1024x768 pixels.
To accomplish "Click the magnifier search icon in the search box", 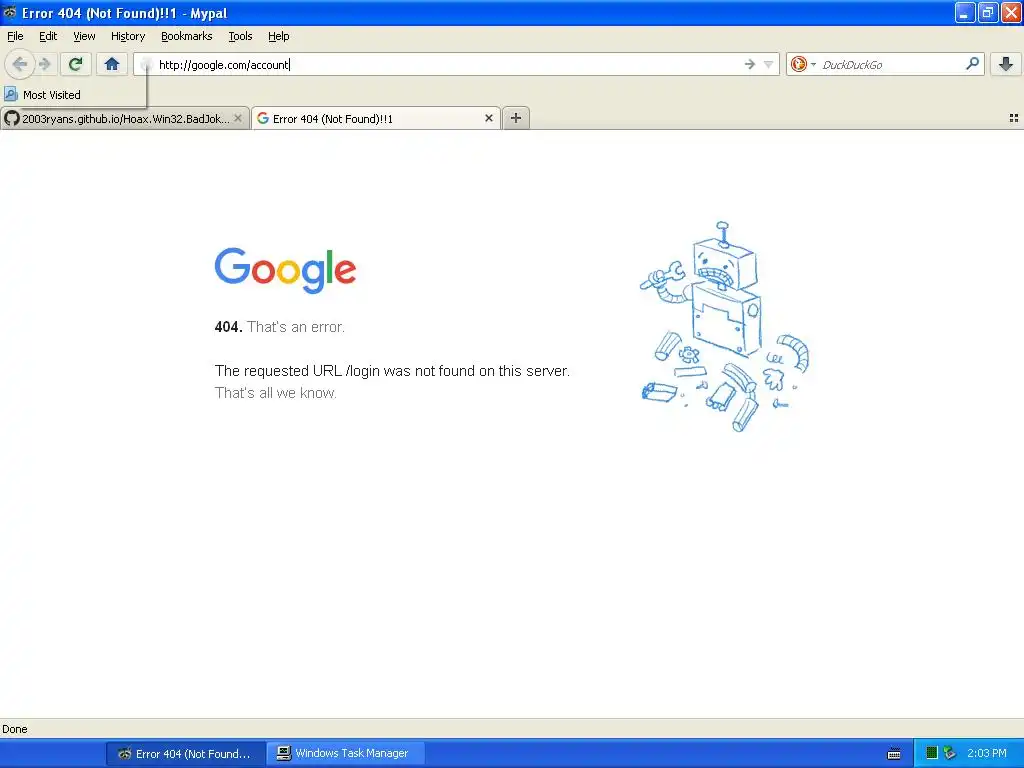I will [972, 63].
